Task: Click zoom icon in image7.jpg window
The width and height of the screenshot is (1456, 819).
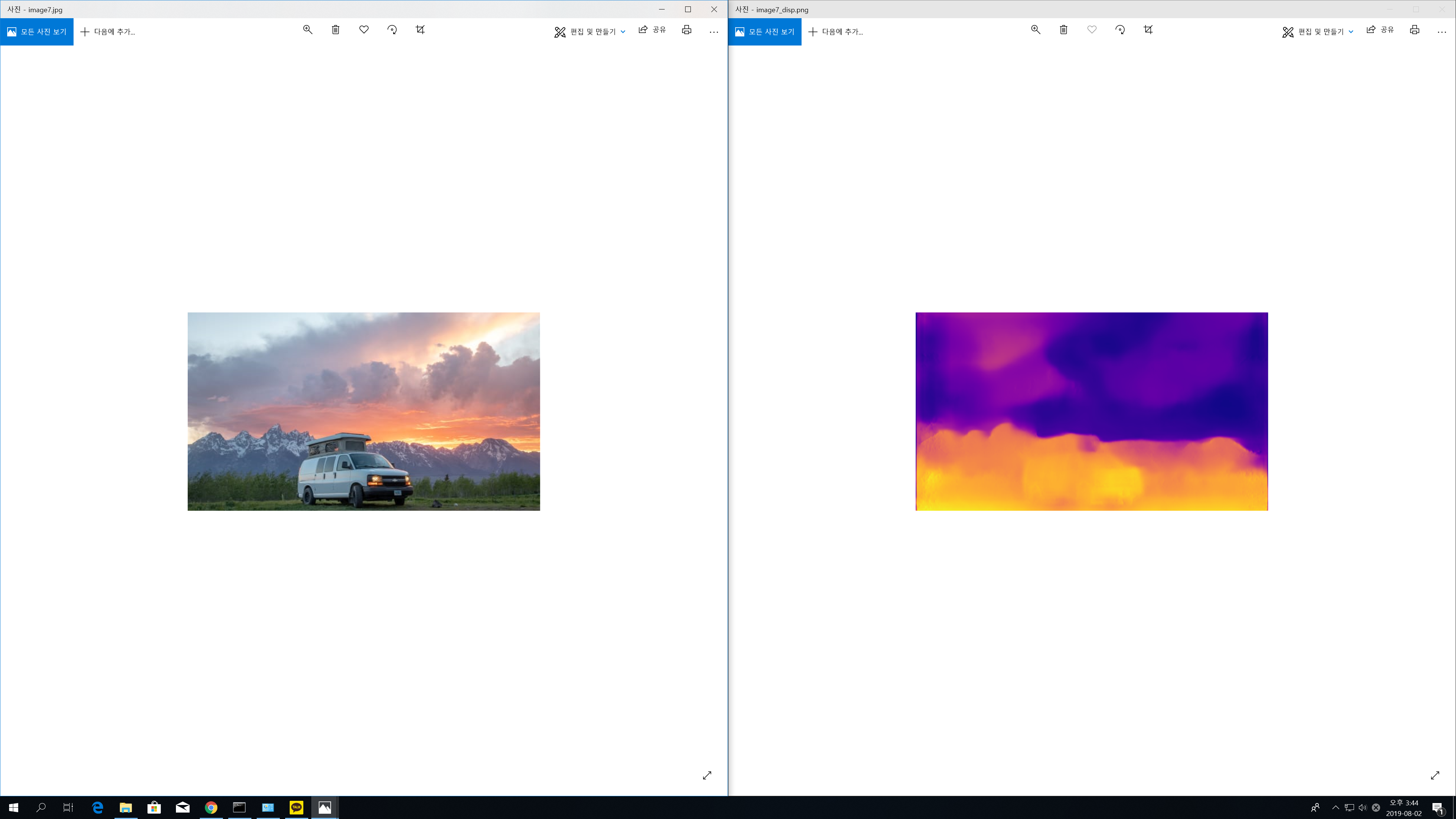Action: coord(308,30)
